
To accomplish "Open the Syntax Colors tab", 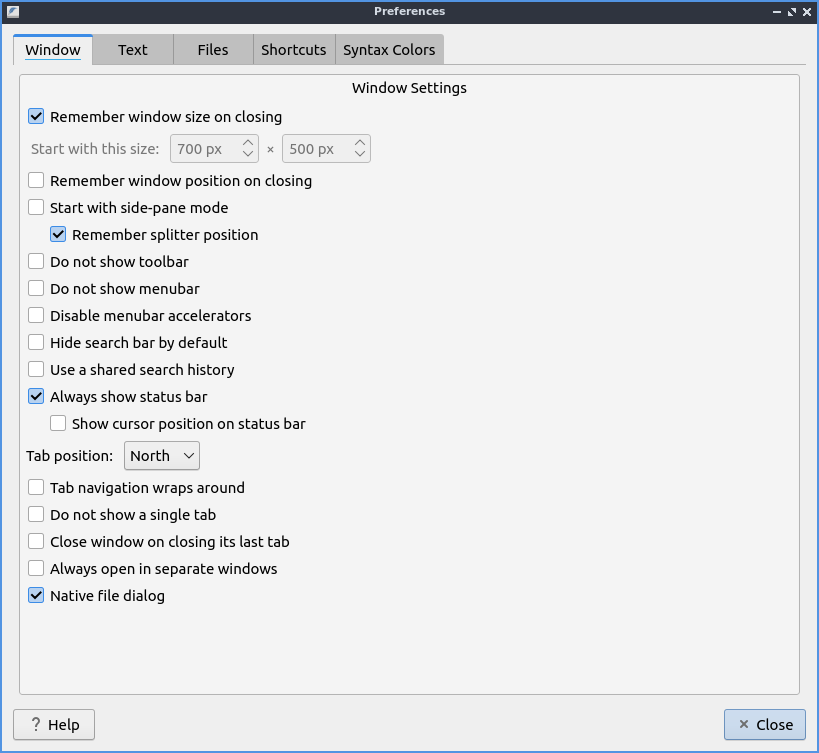I will coord(389,50).
